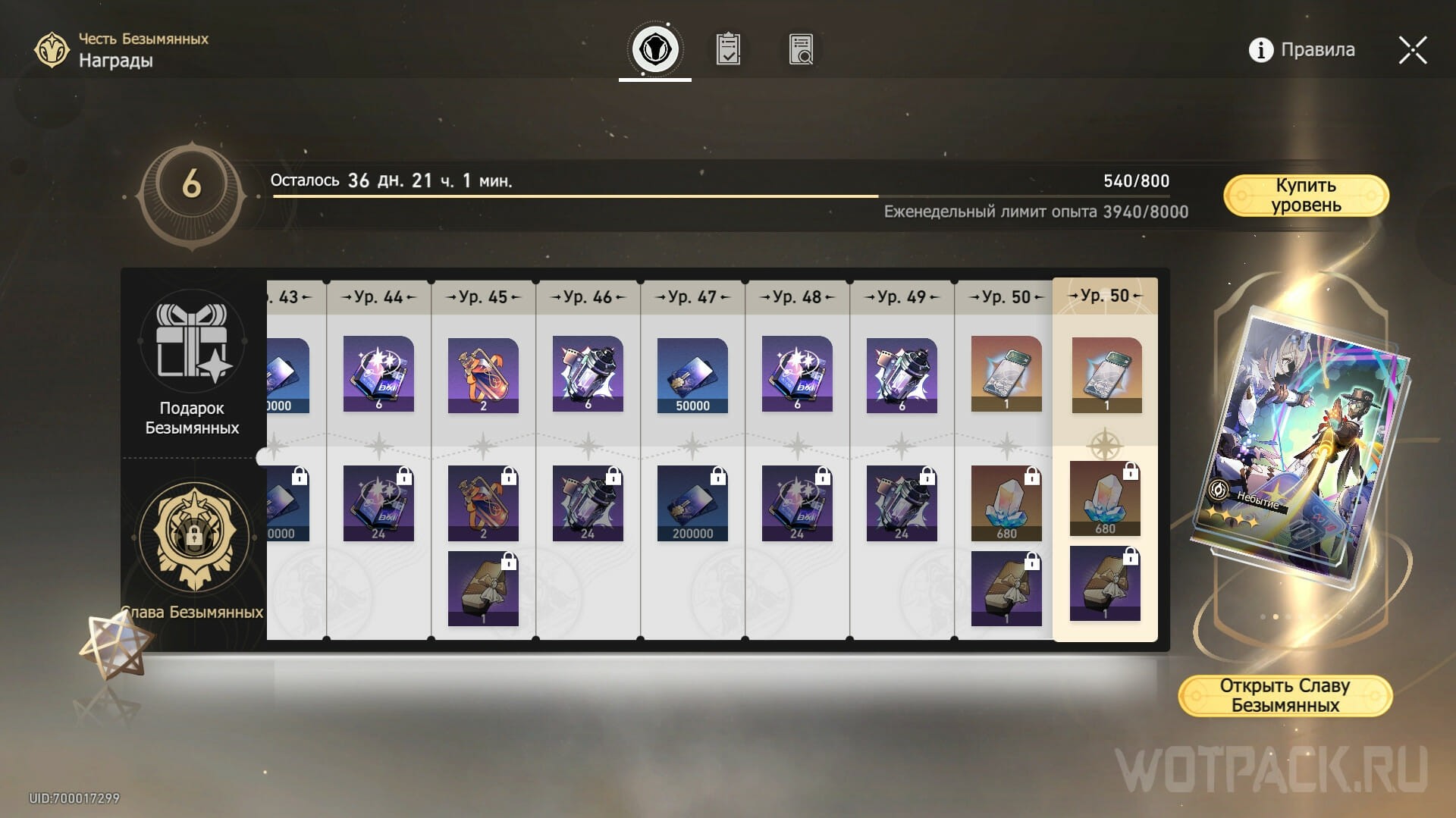This screenshot has width=1456, height=818.
Task: Switch to the missions clipboard tab
Action: tap(728, 49)
